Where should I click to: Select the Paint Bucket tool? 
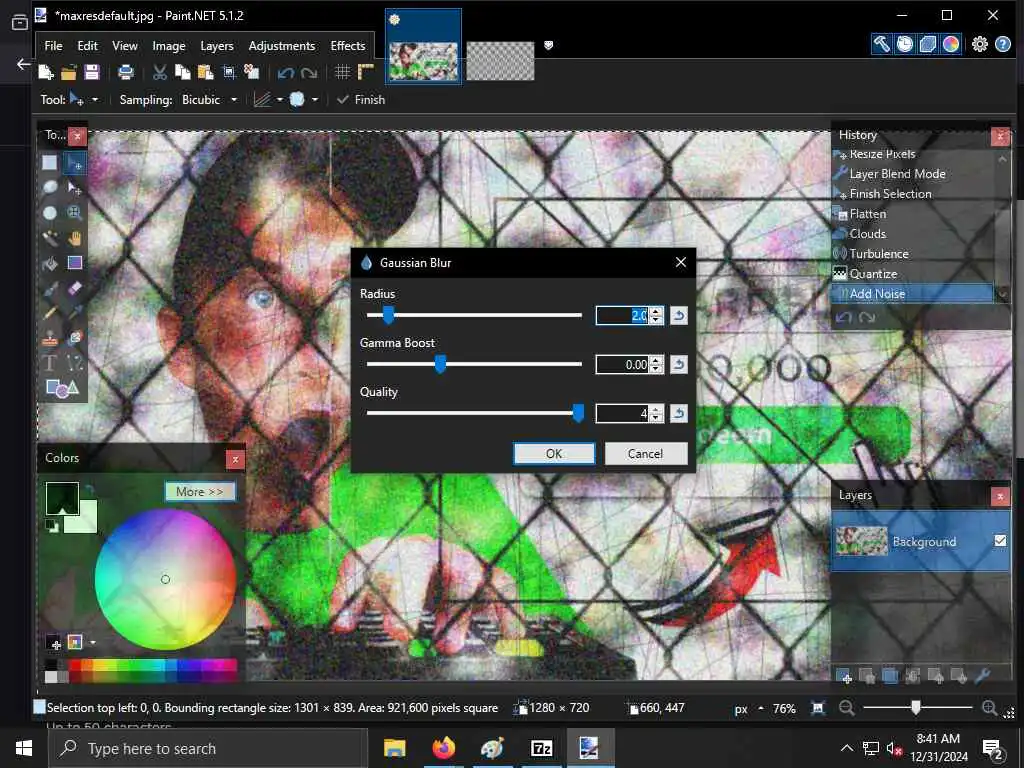pyautogui.click(x=50, y=263)
